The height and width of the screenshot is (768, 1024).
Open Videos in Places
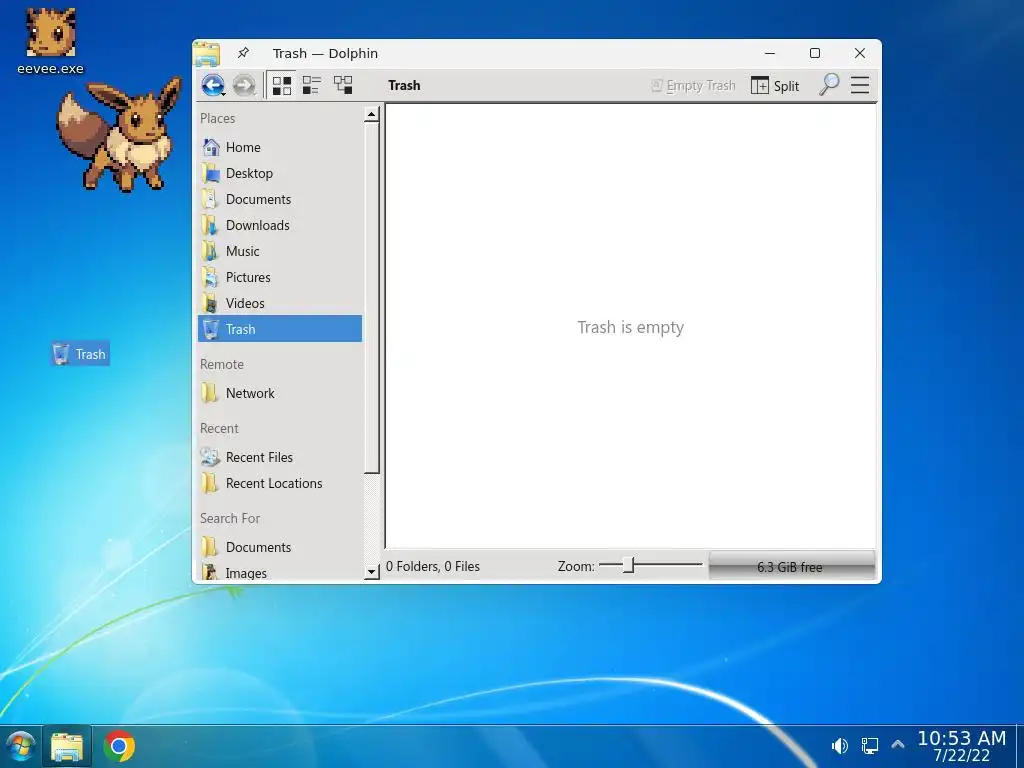pyautogui.click(x=280, y=303)
